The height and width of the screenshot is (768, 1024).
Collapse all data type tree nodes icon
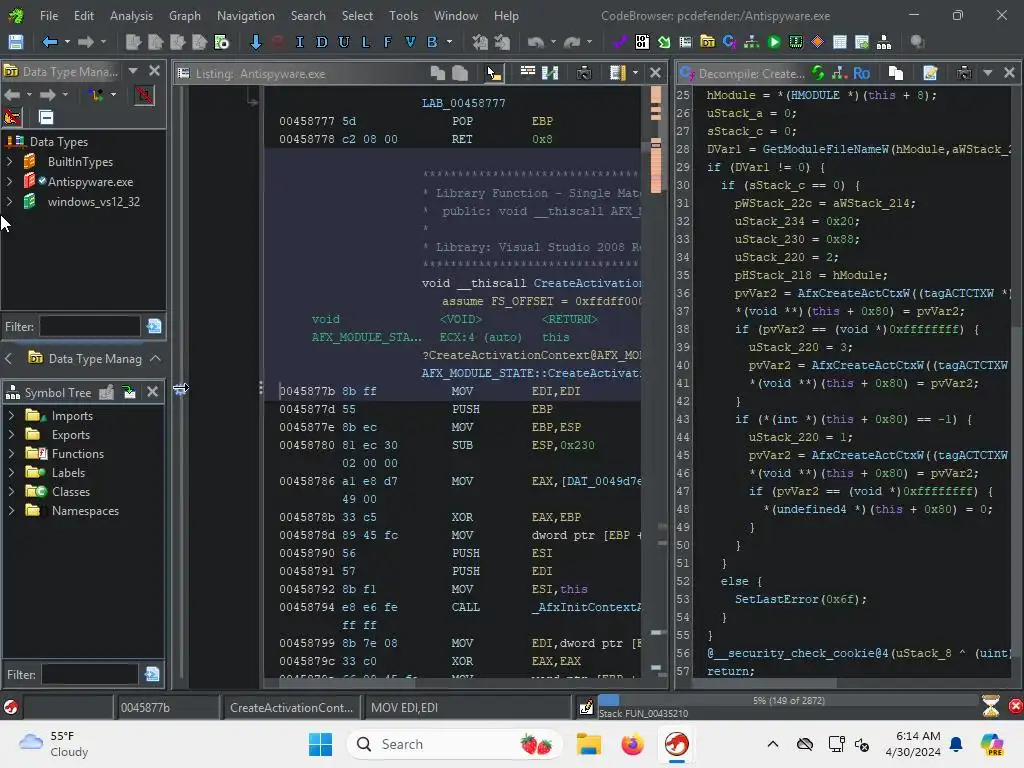click(x=46, y=118)
